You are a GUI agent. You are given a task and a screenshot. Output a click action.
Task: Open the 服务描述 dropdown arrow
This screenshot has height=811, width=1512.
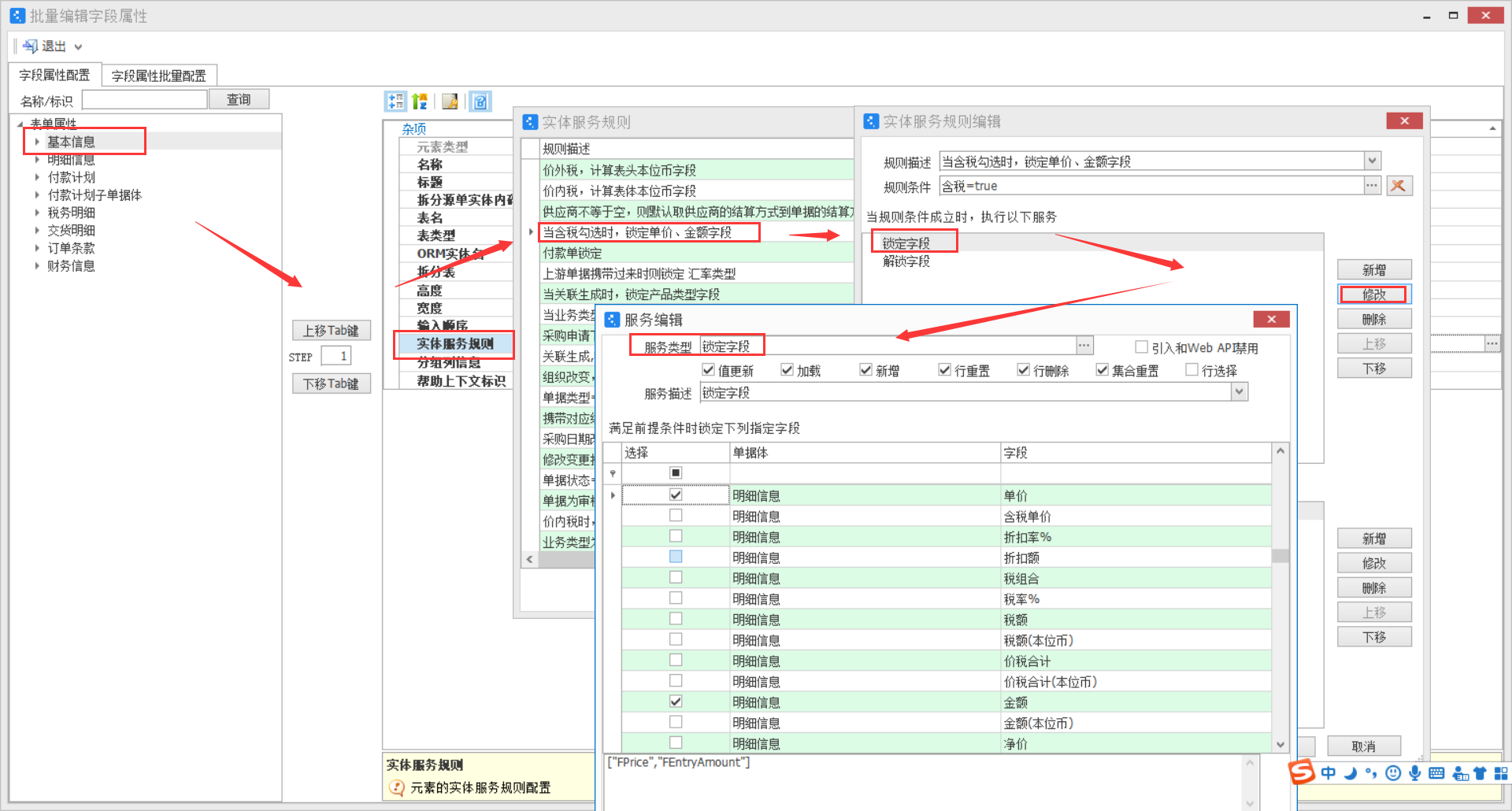point(1240,392)
